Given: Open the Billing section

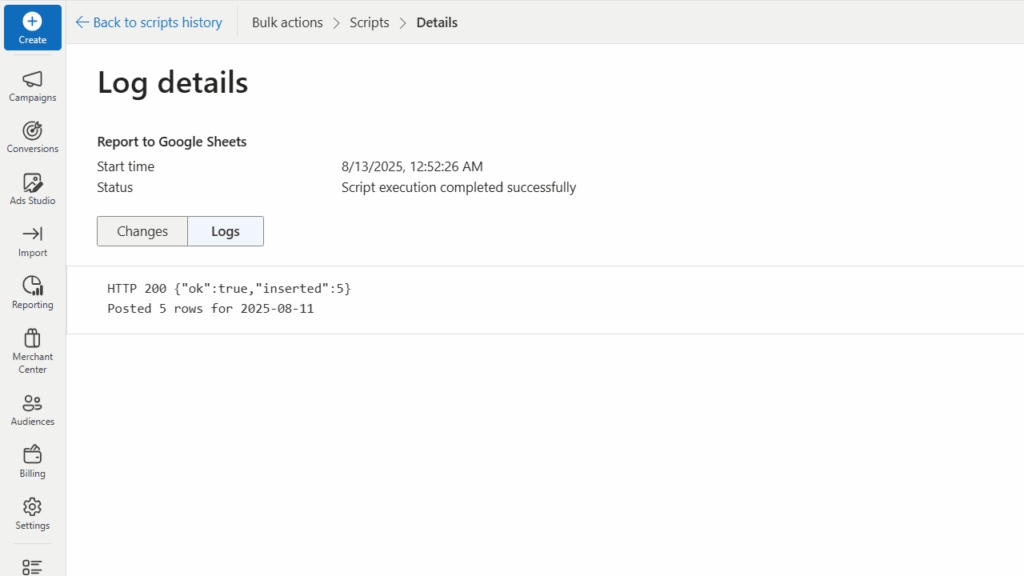Looking at the screenshot, I should click(x=32, y=460).
